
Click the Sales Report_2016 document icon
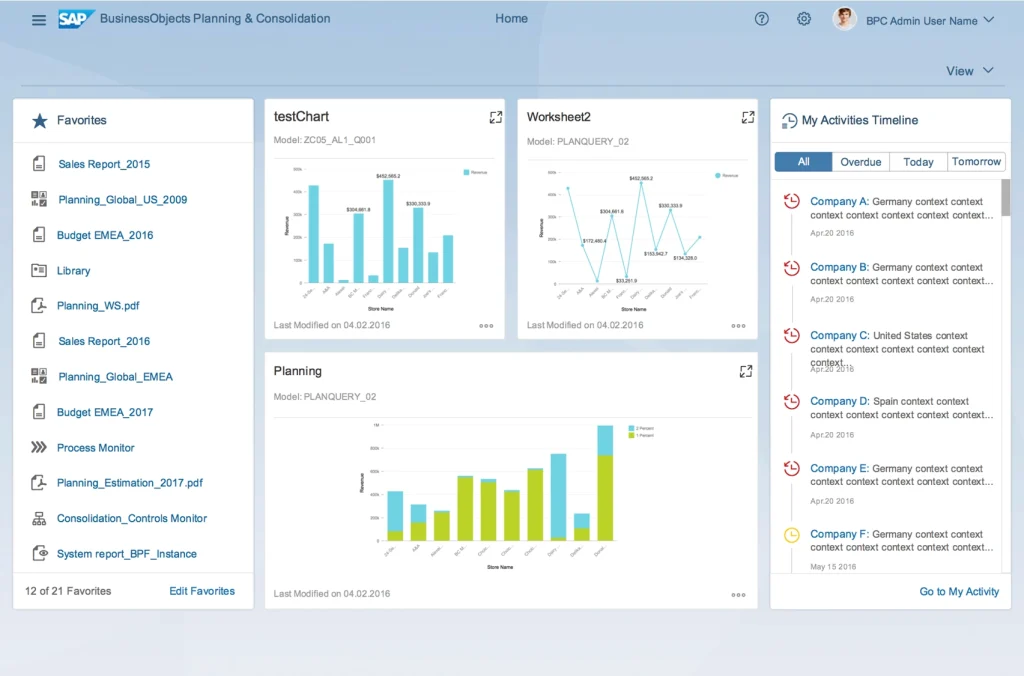tap(39, 340)
